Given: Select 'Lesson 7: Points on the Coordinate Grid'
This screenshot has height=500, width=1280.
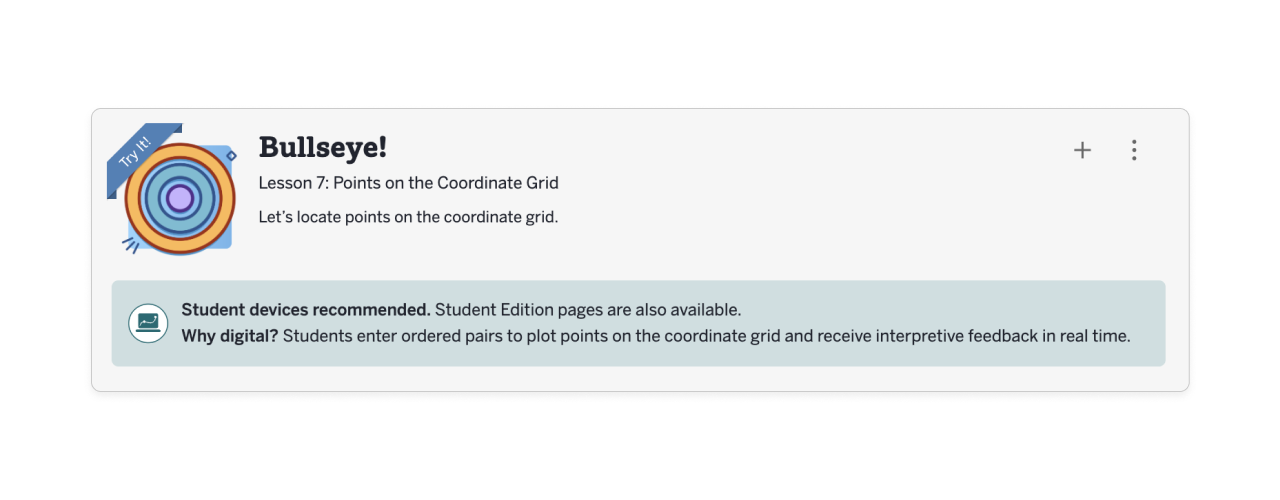Looking at the screenshot, I should pyautogui.click(x=408, y=183).
